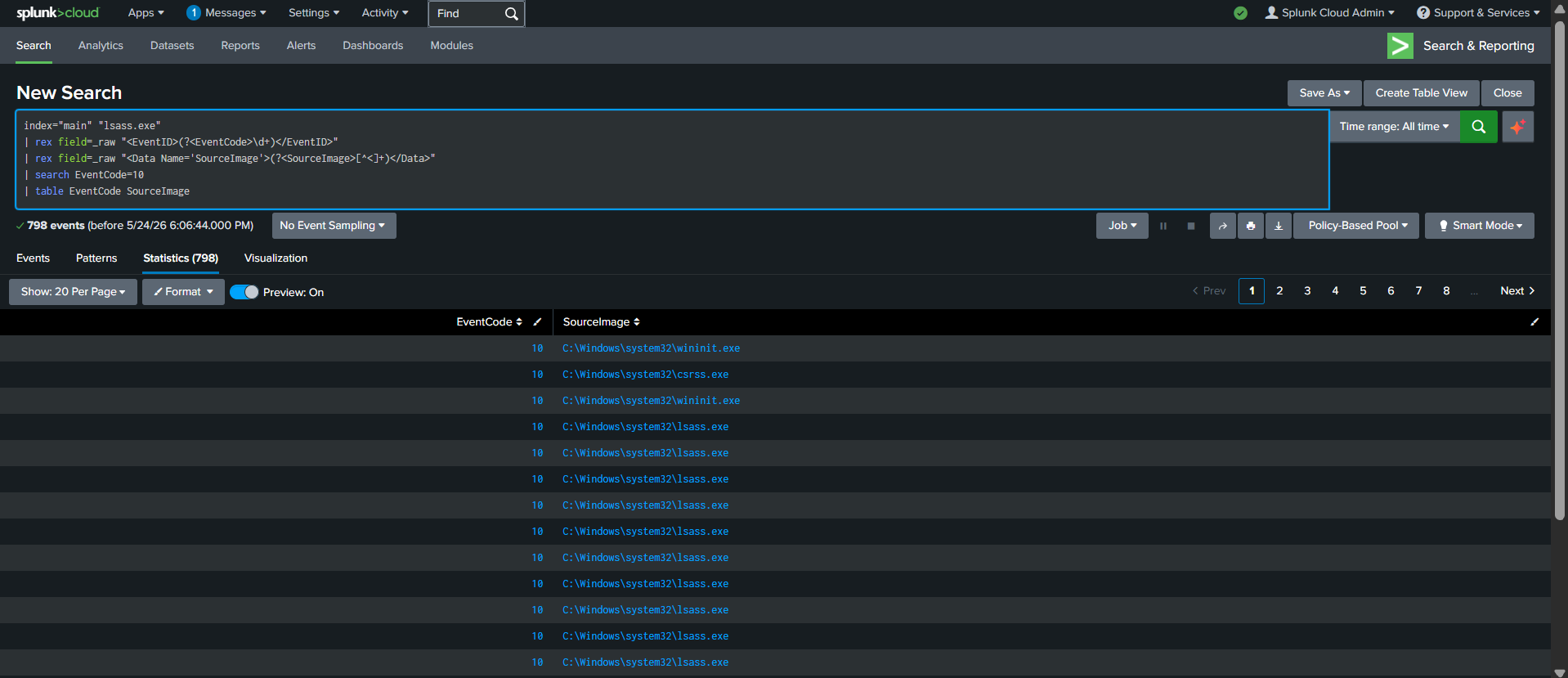Export results with download icon
This screenshot has width=1568, height=678.
[x=1279, y=226]
